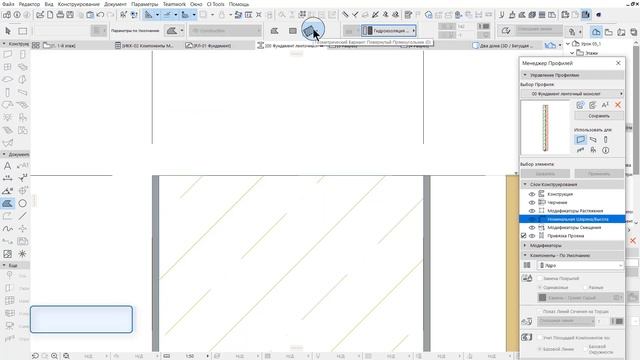Click Rename Profile icon in Profile Manager

[x=605, y=105]
